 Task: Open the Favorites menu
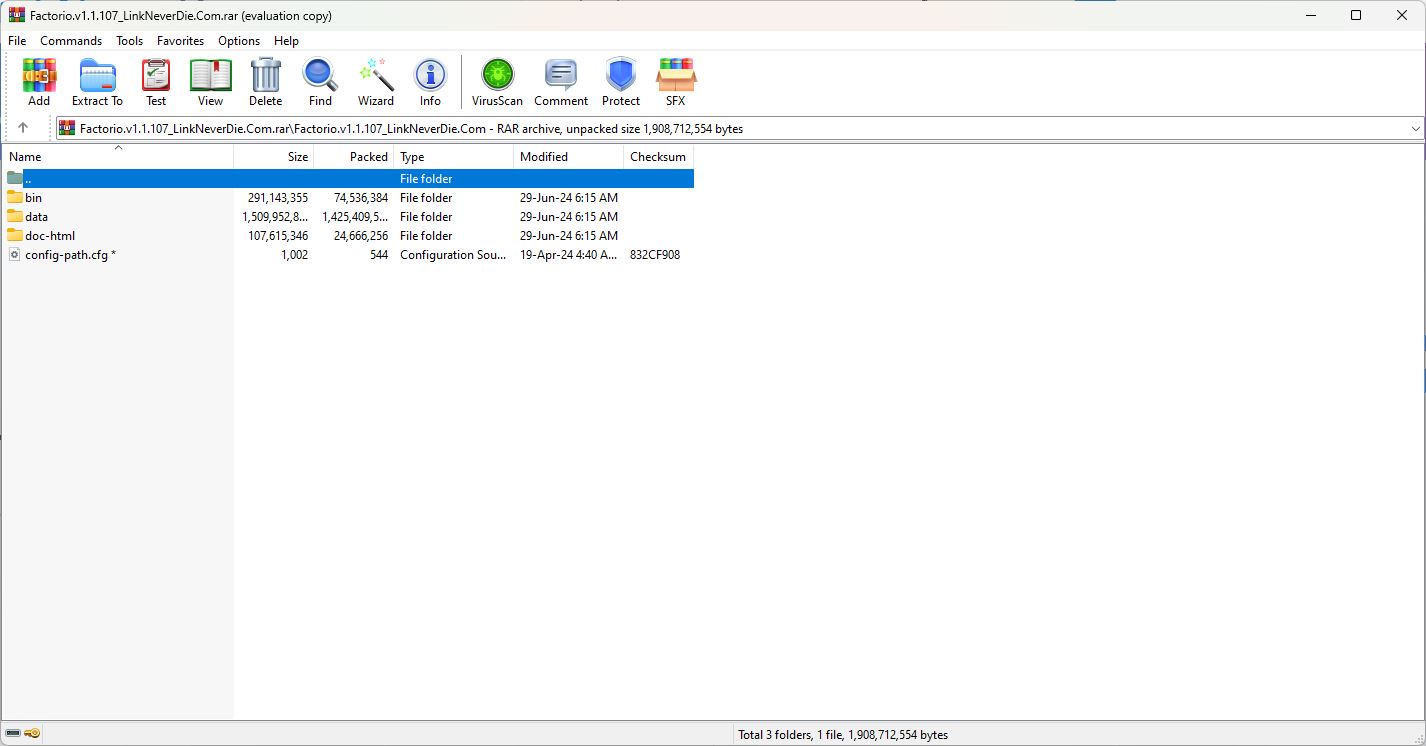point(180,41)
